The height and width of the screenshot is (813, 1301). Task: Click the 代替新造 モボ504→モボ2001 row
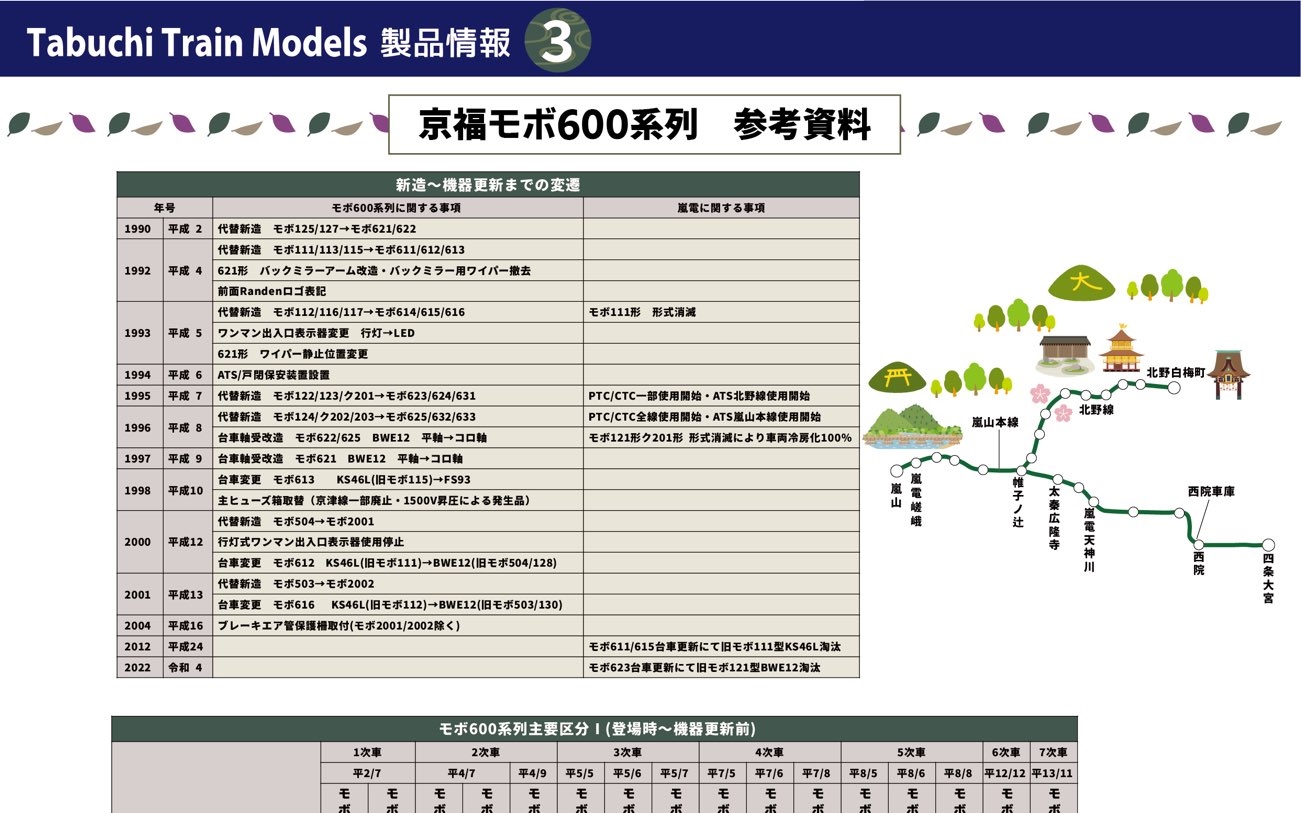[x=398, y=521]
